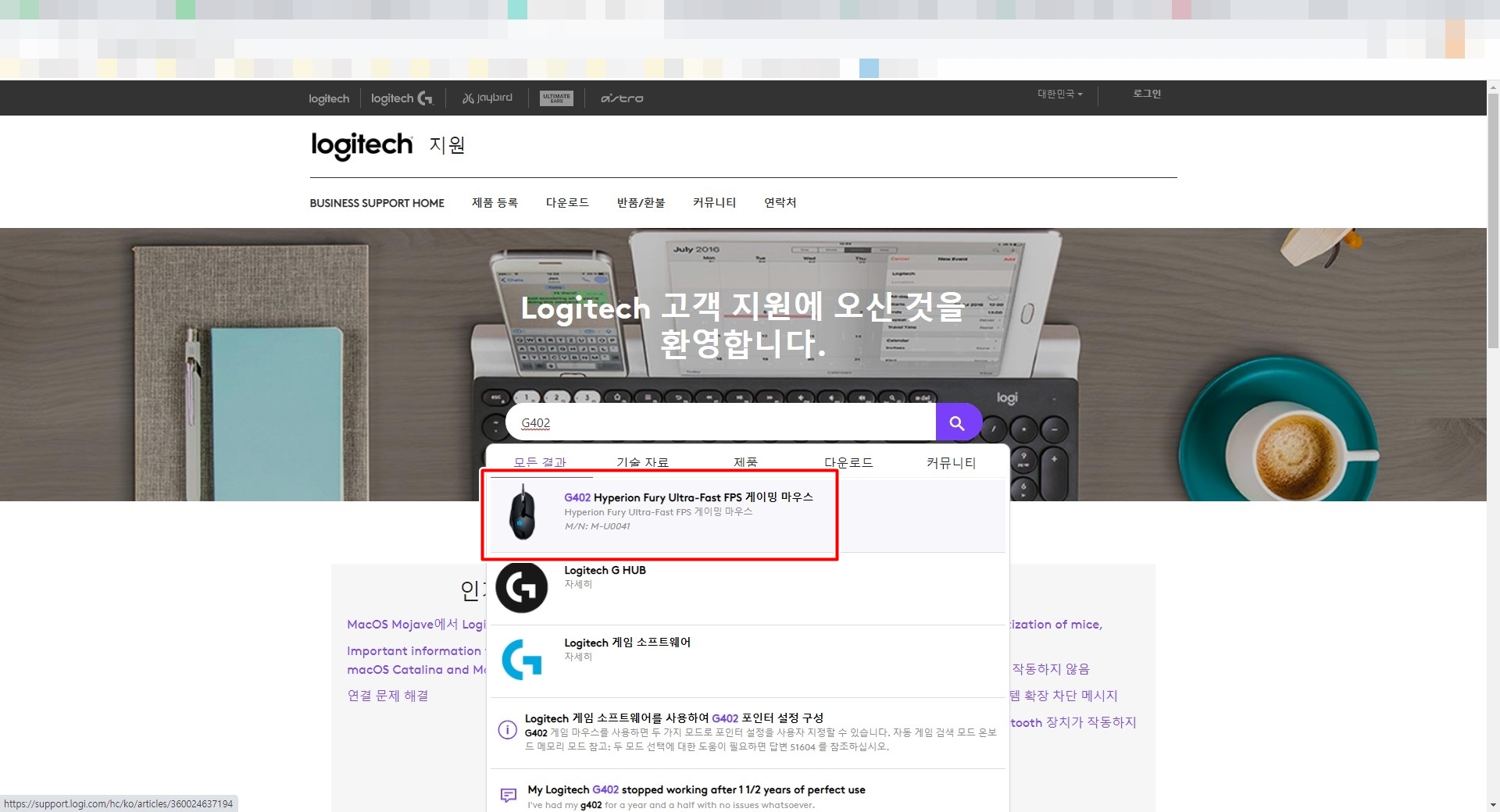Go to logitech brand link in top bar
The width and height of the screenshot is (1500, 812).
[329, 98]
